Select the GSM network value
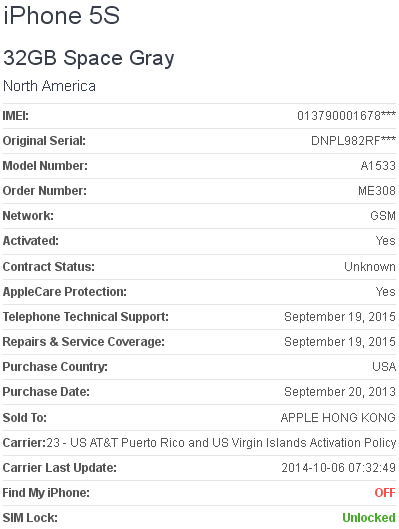399x529 pixels. (x=383, y=216)
